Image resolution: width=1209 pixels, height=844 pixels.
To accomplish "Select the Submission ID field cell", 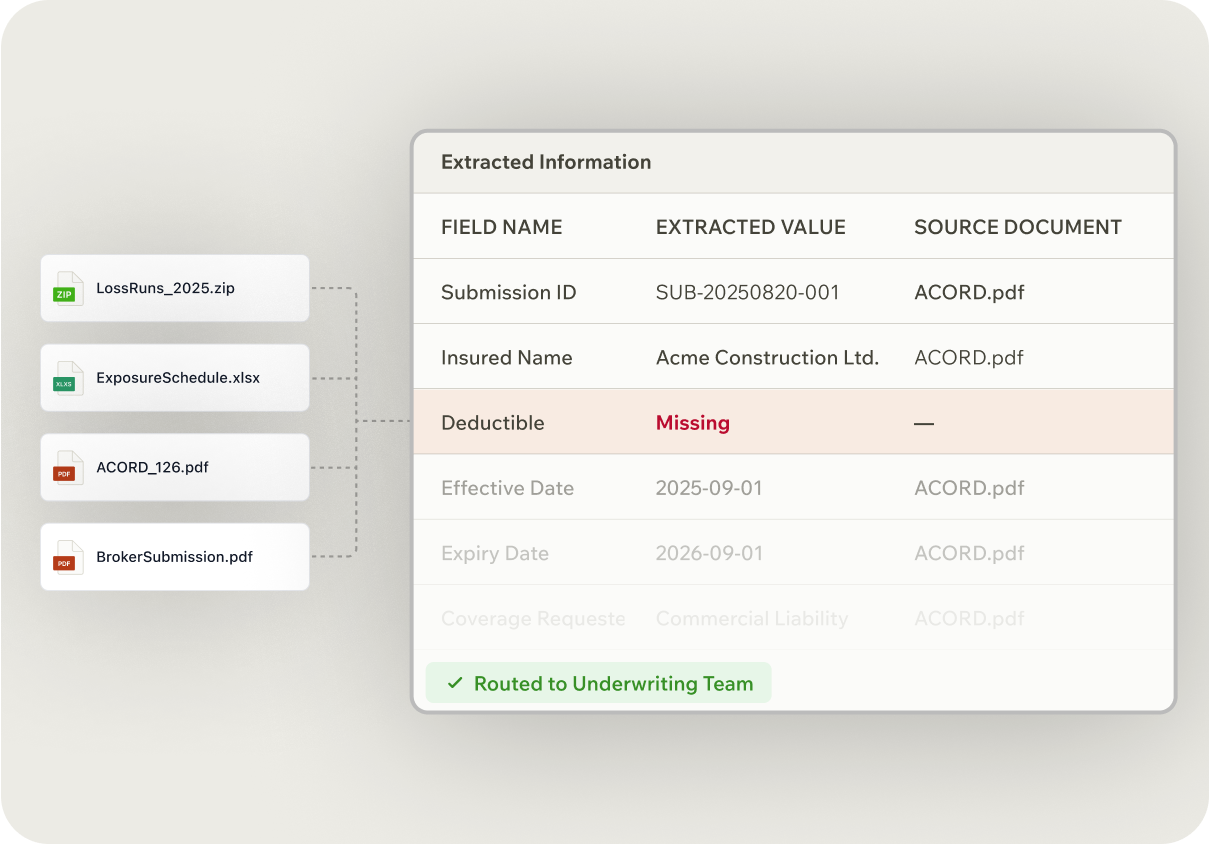I will [509, 293].
